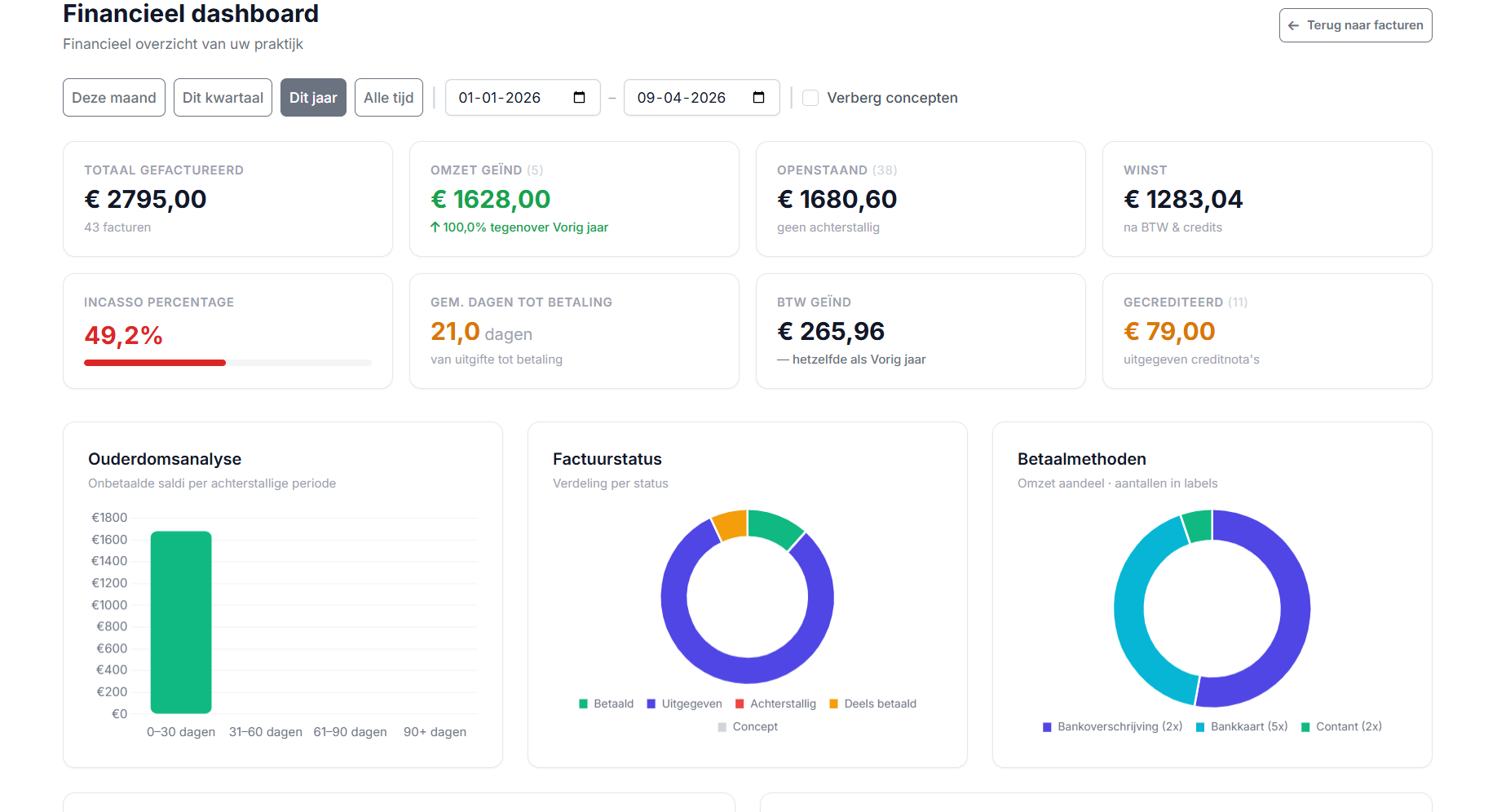The width and height of the screenshot is (1497, 812).
Task: Click the geen achterstallig text
Action: tap(828, 227)
